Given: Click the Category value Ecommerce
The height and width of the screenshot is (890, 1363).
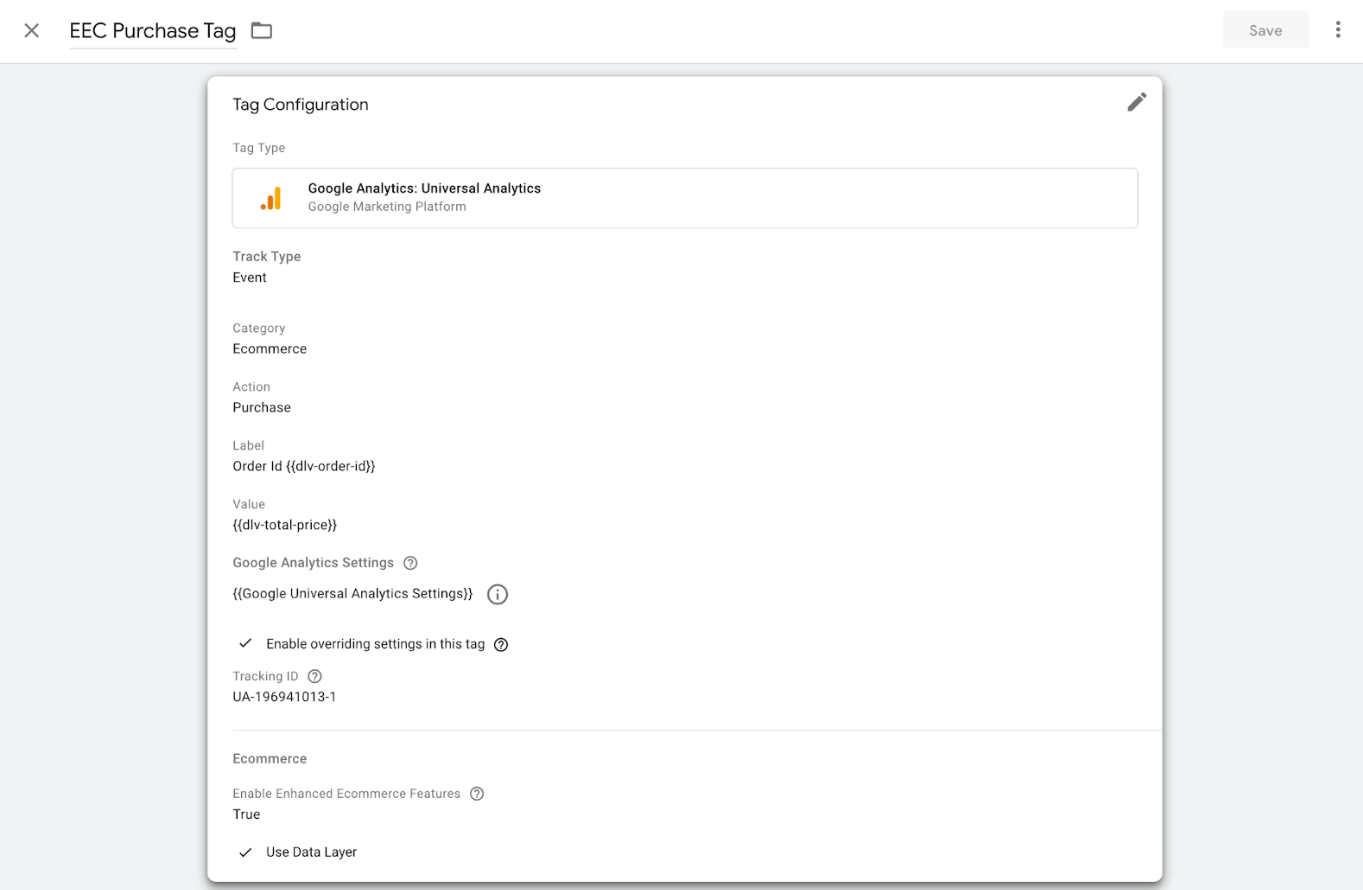Looking at the screenshot, I should coord(270,349).
